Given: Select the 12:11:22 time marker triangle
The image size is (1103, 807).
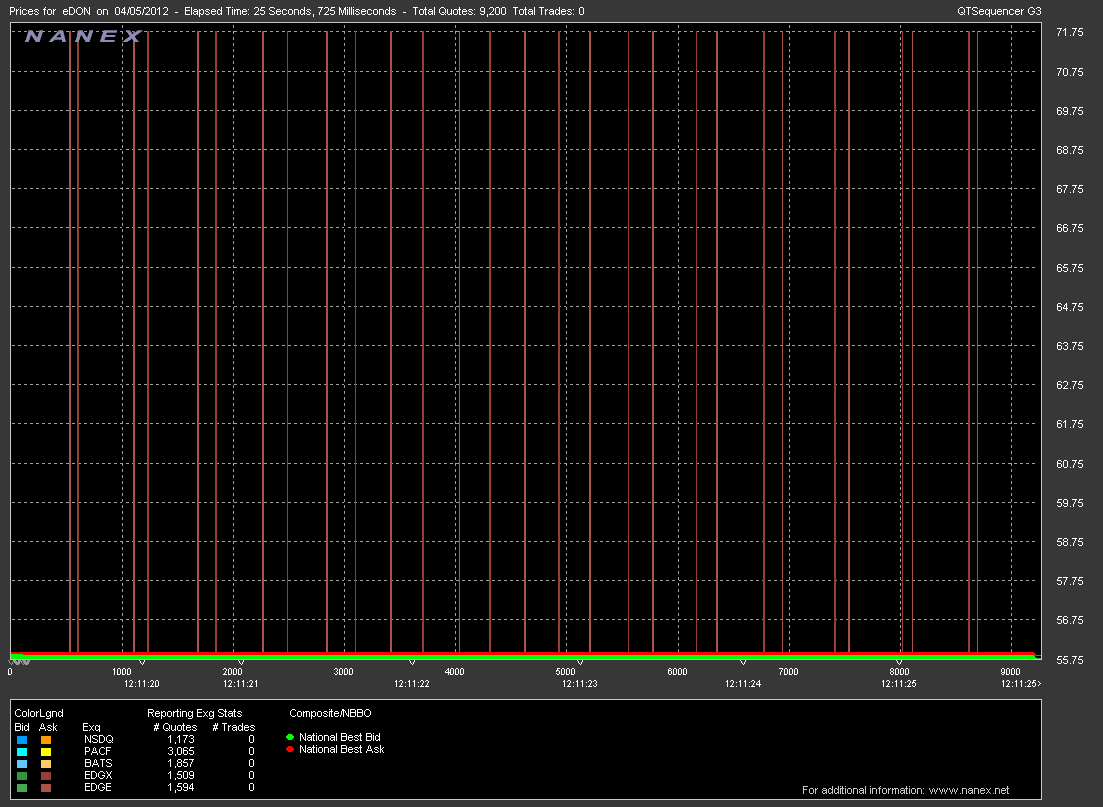Looking at the screenshot, I should coord(412,663).
